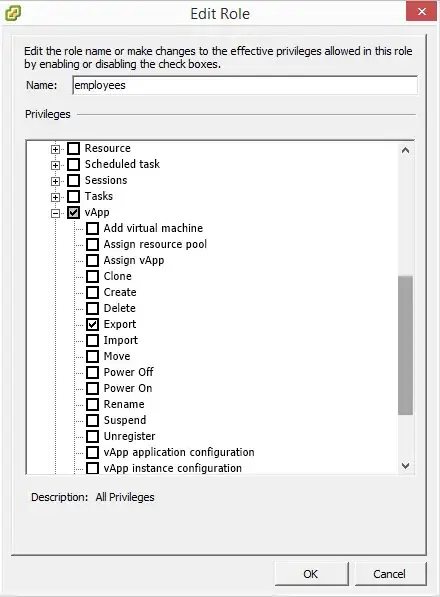Enable vApp instance configuration checkbox
The width and height of the screenshot is (440, 597).
point(92,468)
